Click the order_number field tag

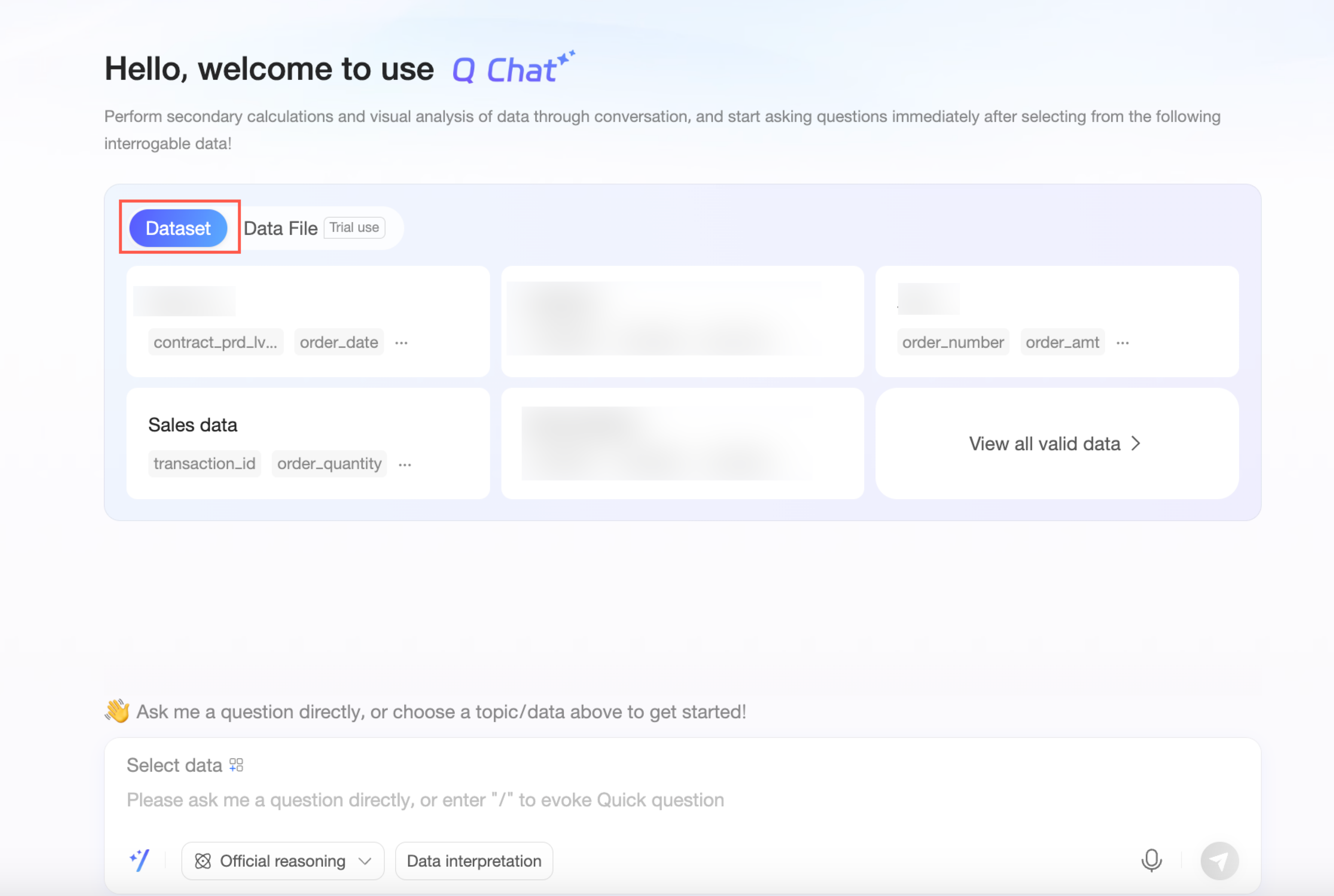[x=952, y=342]
